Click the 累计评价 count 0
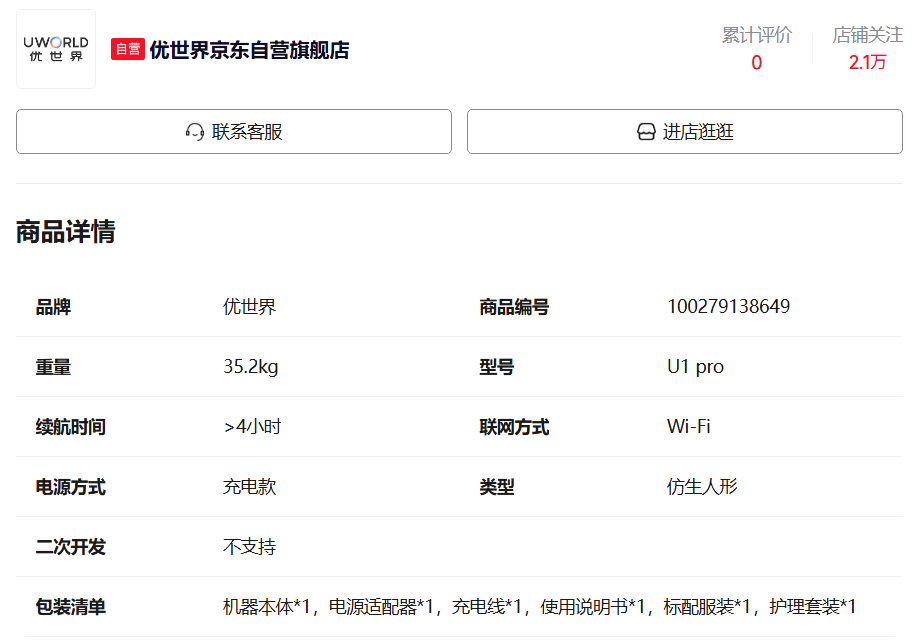 pyautogui.click(x=756, y=62)
